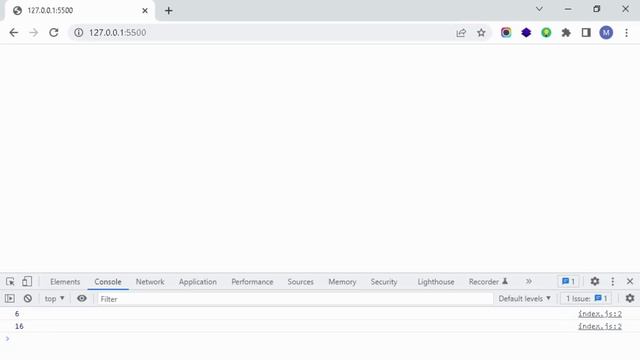Screen dimensions: 640x360
Task: Open the colorful circle extension
Action: point(506,33)
